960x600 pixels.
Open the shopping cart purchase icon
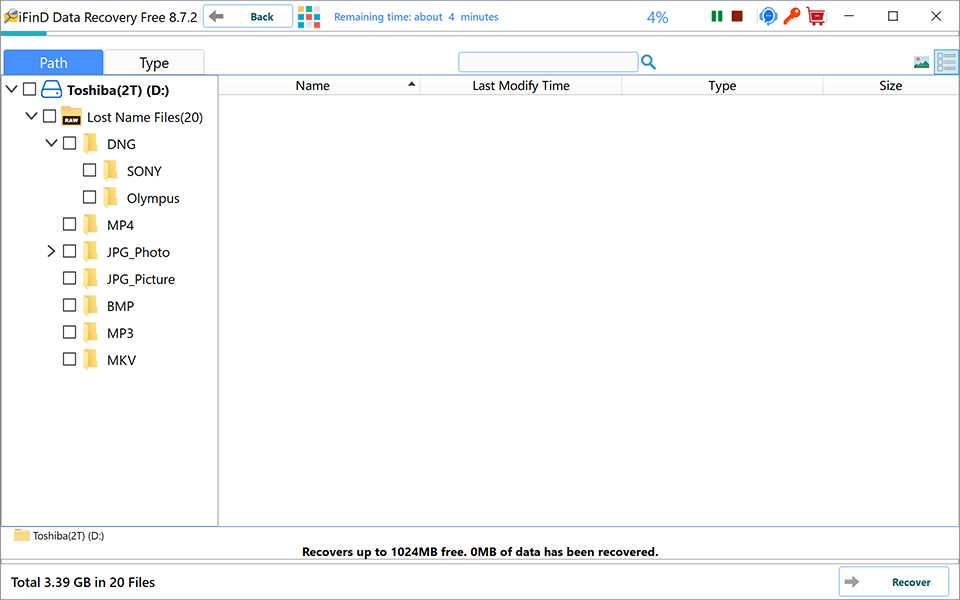(x=816, y=17)
